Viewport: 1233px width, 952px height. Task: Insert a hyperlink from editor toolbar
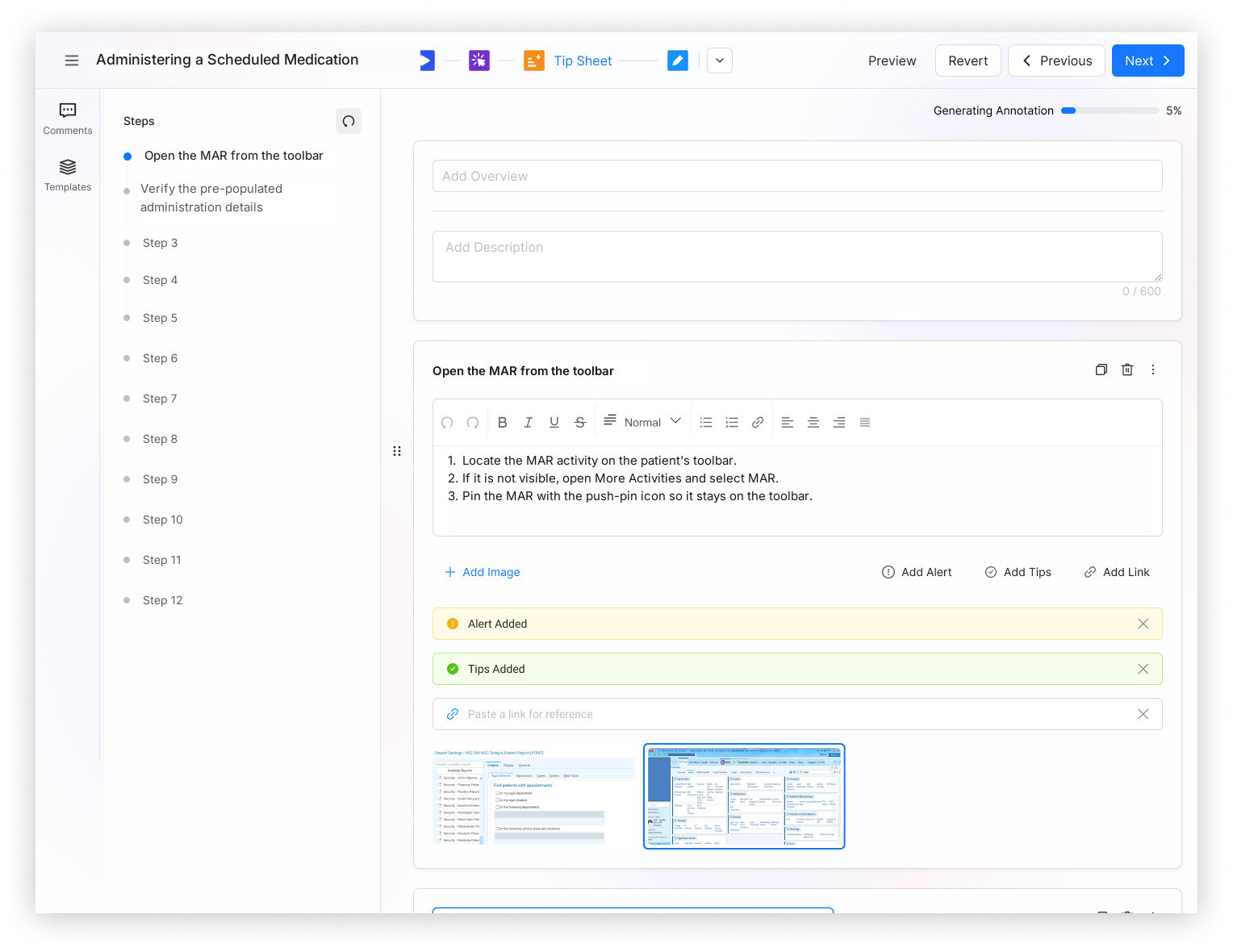tap(758, 422)
